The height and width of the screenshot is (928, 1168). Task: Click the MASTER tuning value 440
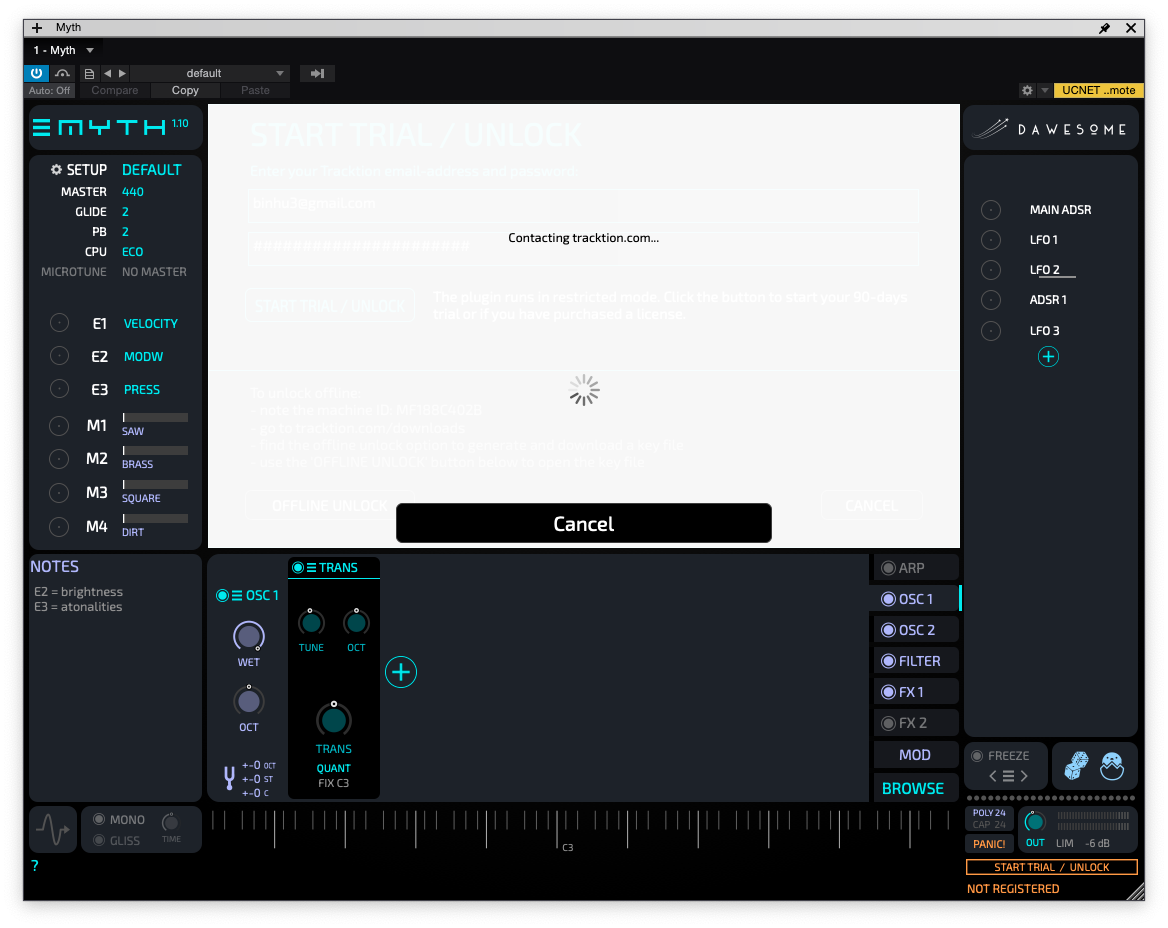[133, 191]
